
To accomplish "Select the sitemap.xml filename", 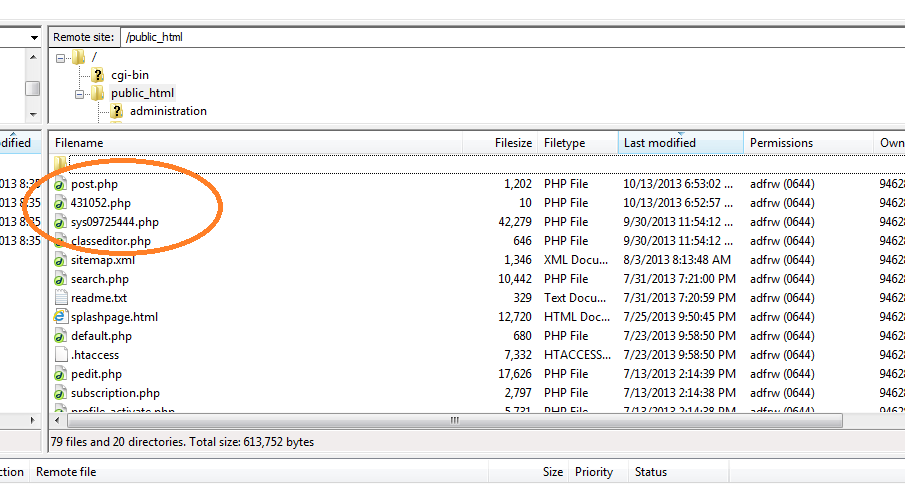I will pyautogui.click(x=103, y=260).
